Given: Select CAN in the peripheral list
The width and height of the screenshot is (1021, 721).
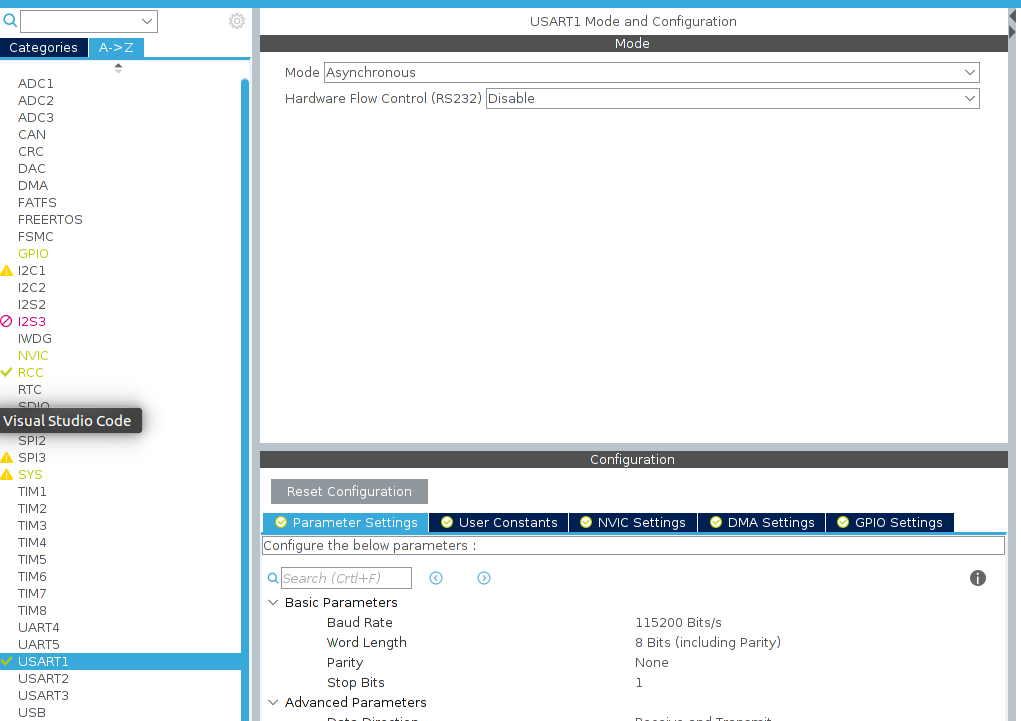Looking at the screenshot, I should pos(32,134).
